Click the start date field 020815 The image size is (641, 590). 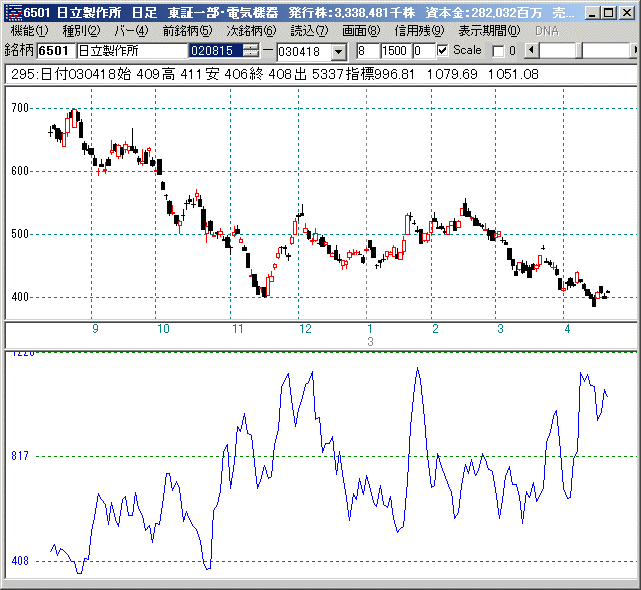pyautogui.click(x=216, y=50)
